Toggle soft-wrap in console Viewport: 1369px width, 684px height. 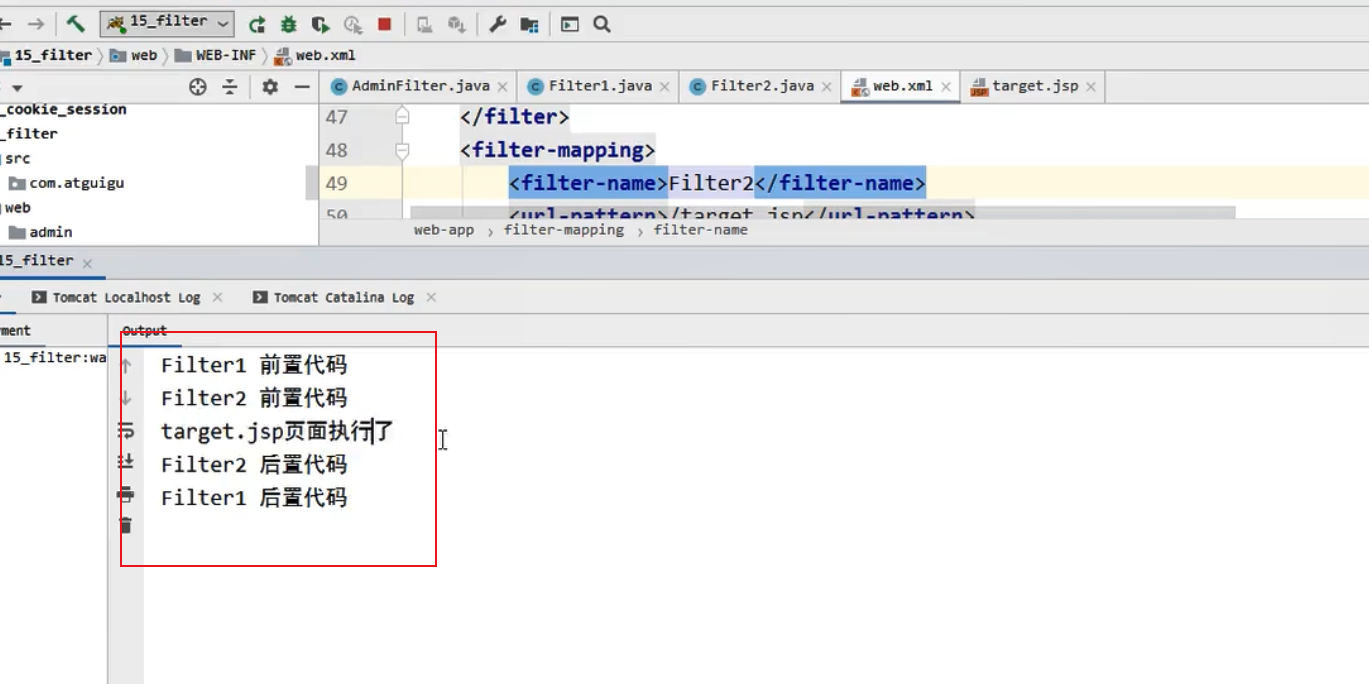click(x=126, y=430)
